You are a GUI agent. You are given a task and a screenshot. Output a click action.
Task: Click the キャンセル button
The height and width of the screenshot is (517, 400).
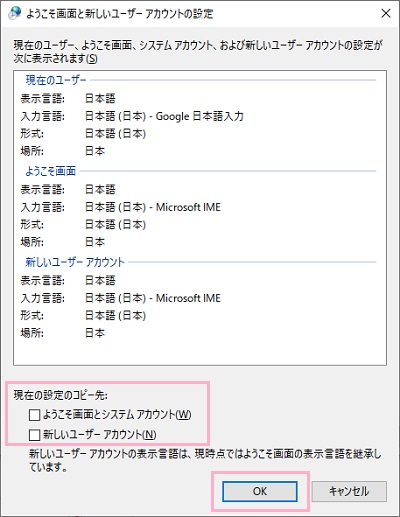(x=349, y=491)
